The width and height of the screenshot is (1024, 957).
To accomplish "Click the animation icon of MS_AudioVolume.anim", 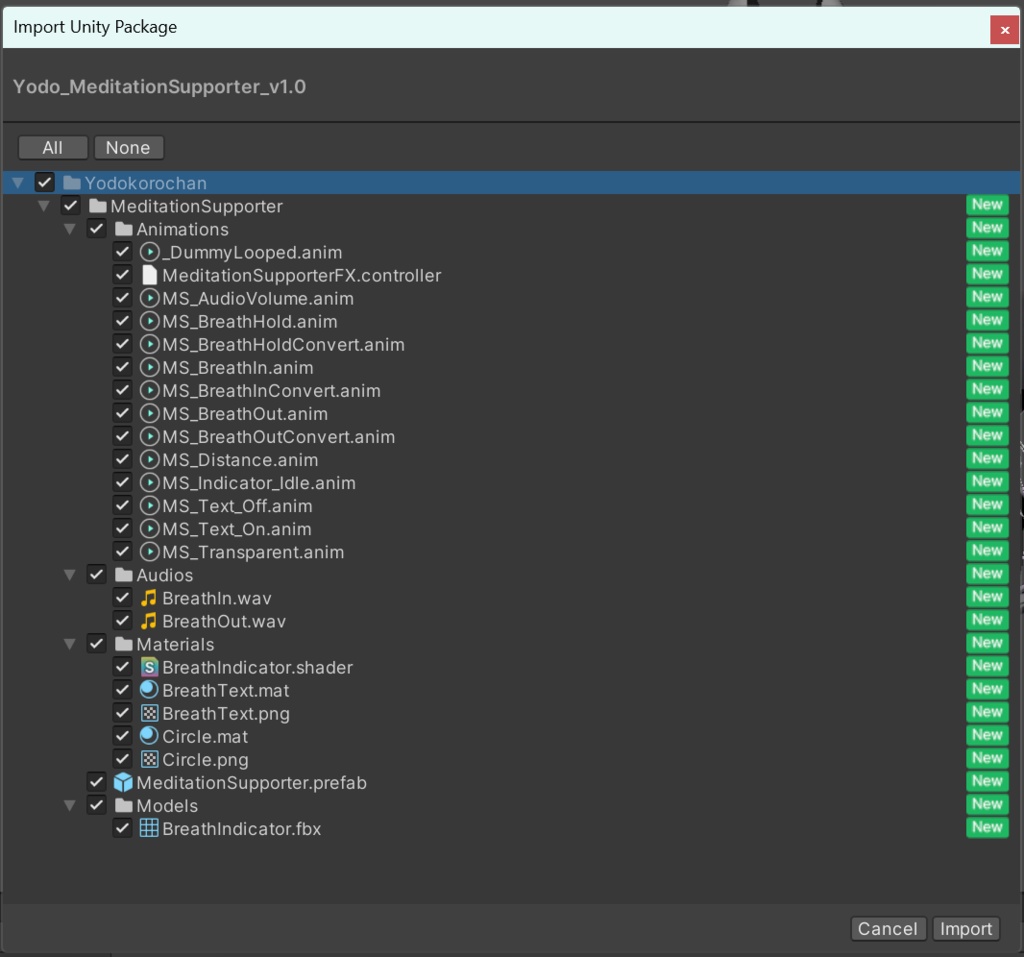I will click(x=150, y=299).
